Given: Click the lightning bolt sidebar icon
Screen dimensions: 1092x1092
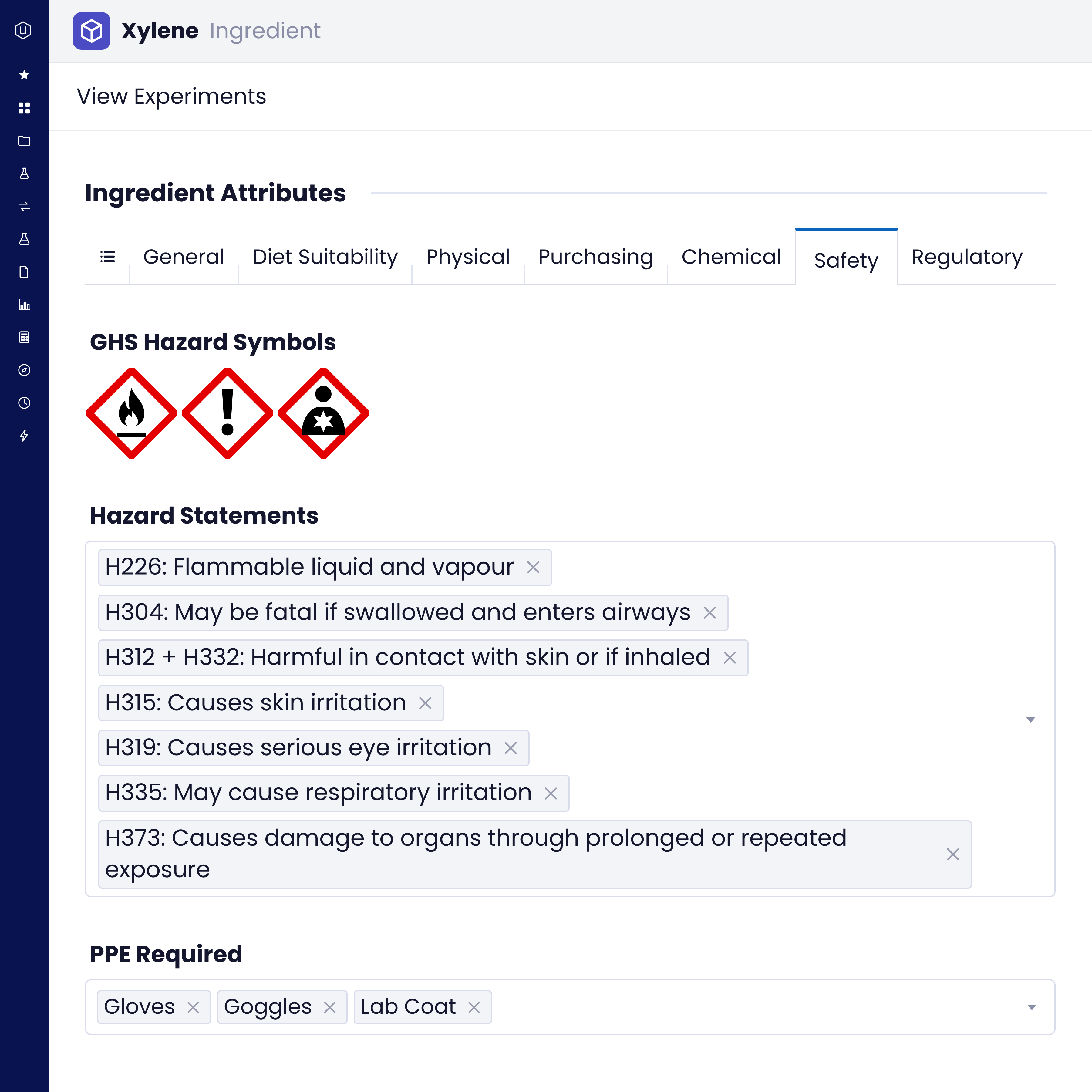Looking at the screenshot, I should pyautogui.click(x=24, y=436).
